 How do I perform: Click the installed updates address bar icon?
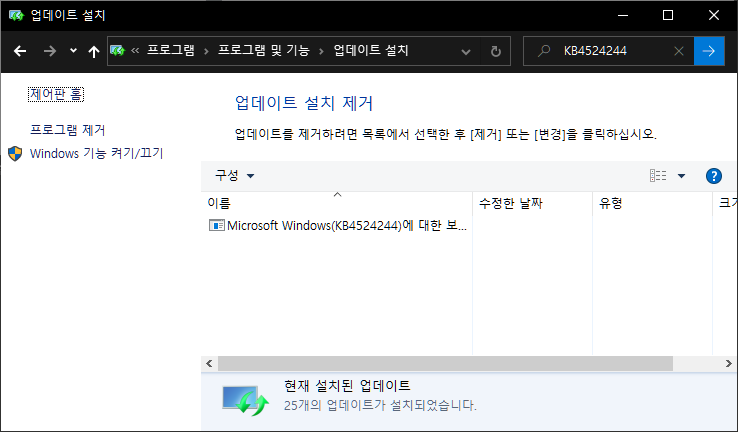point(118,50)
